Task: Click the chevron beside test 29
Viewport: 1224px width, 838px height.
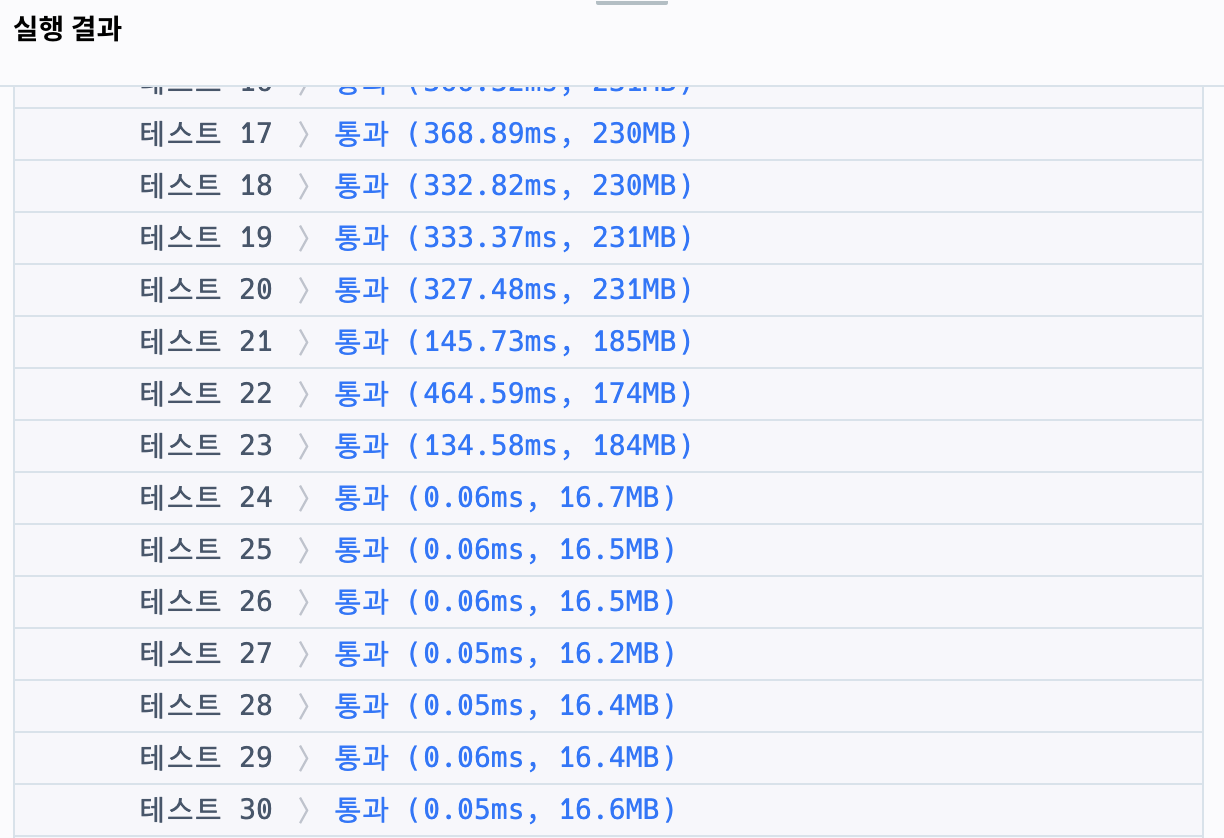Action: click(303, 758)
